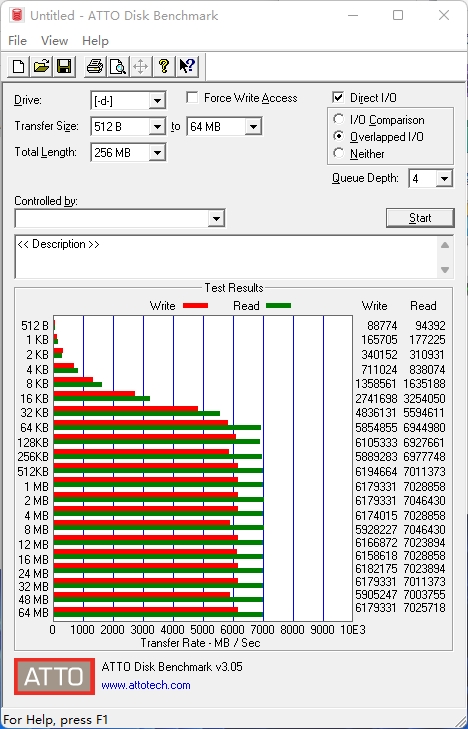Open Print Preview toolbar icon
468x729 pixels.
click(118, 66)
